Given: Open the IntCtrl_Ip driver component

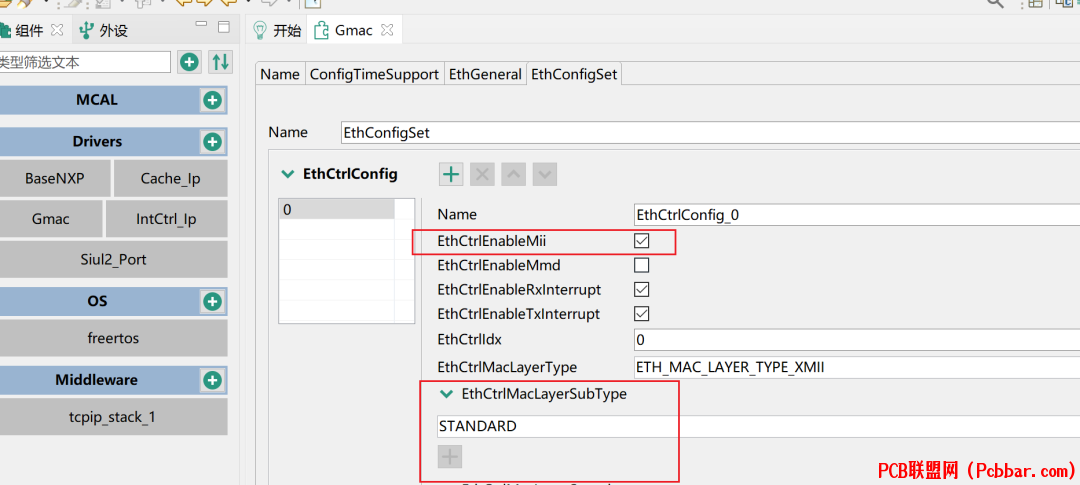Looking at the screenshot, I should coord(166,219).
